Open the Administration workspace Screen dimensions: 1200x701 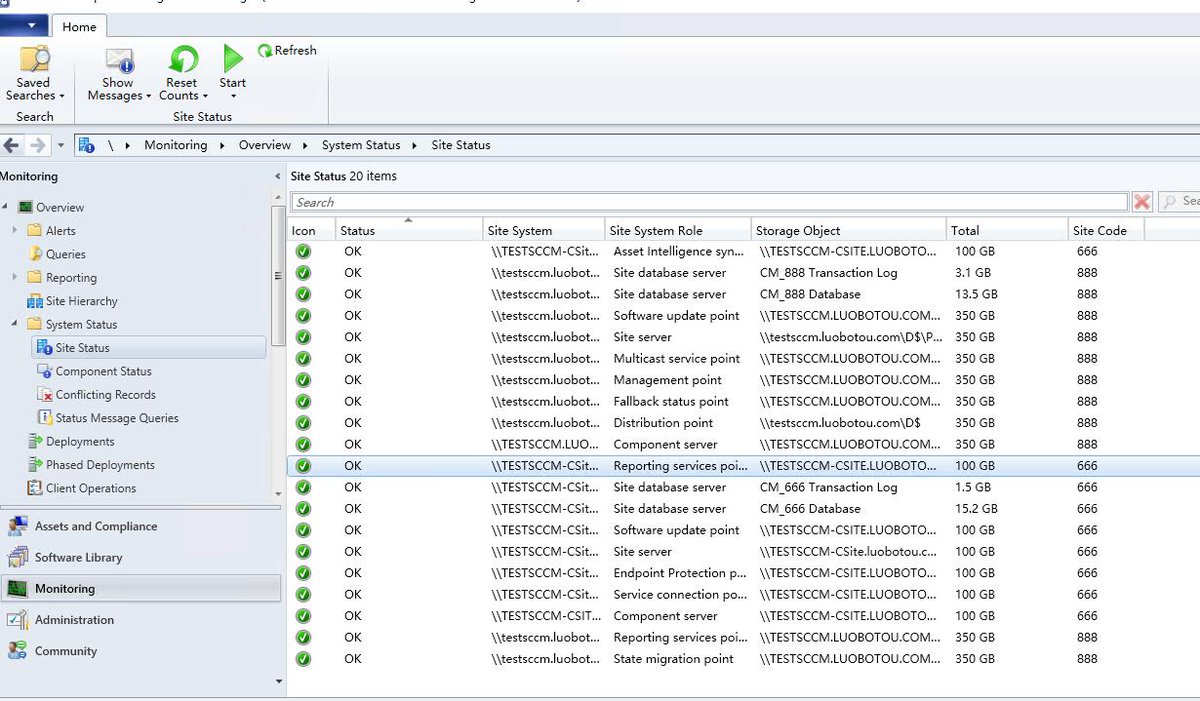pos(140,619)
